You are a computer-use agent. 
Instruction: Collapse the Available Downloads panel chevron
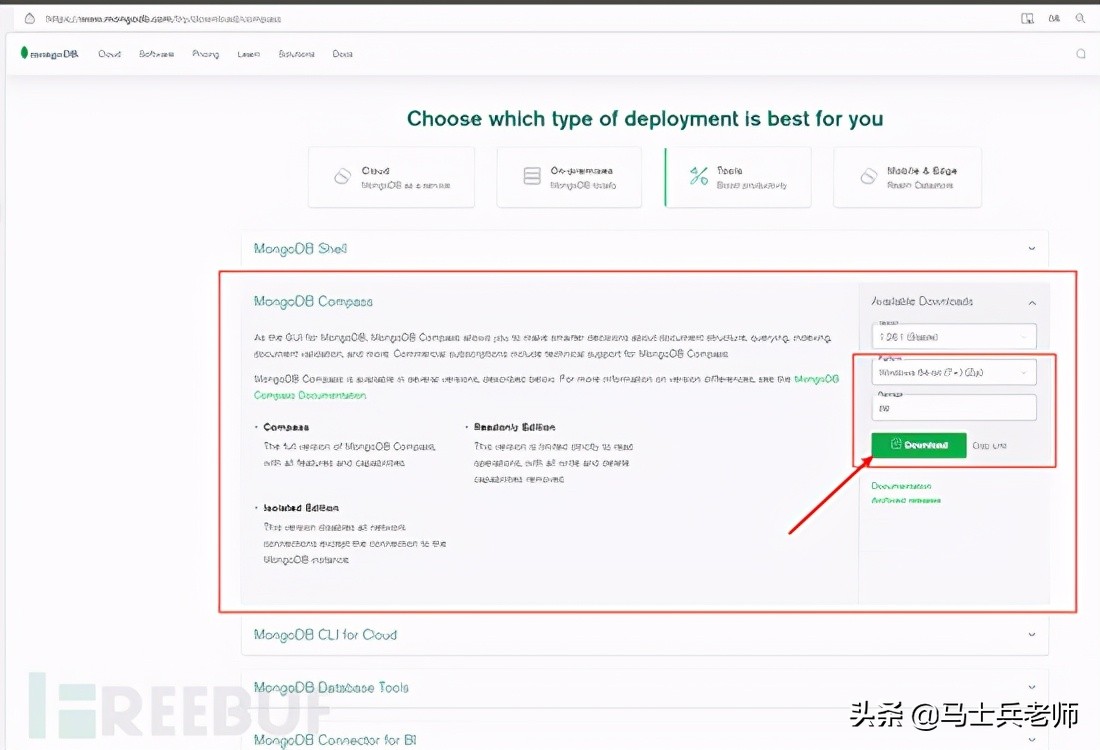[1033, 302]
